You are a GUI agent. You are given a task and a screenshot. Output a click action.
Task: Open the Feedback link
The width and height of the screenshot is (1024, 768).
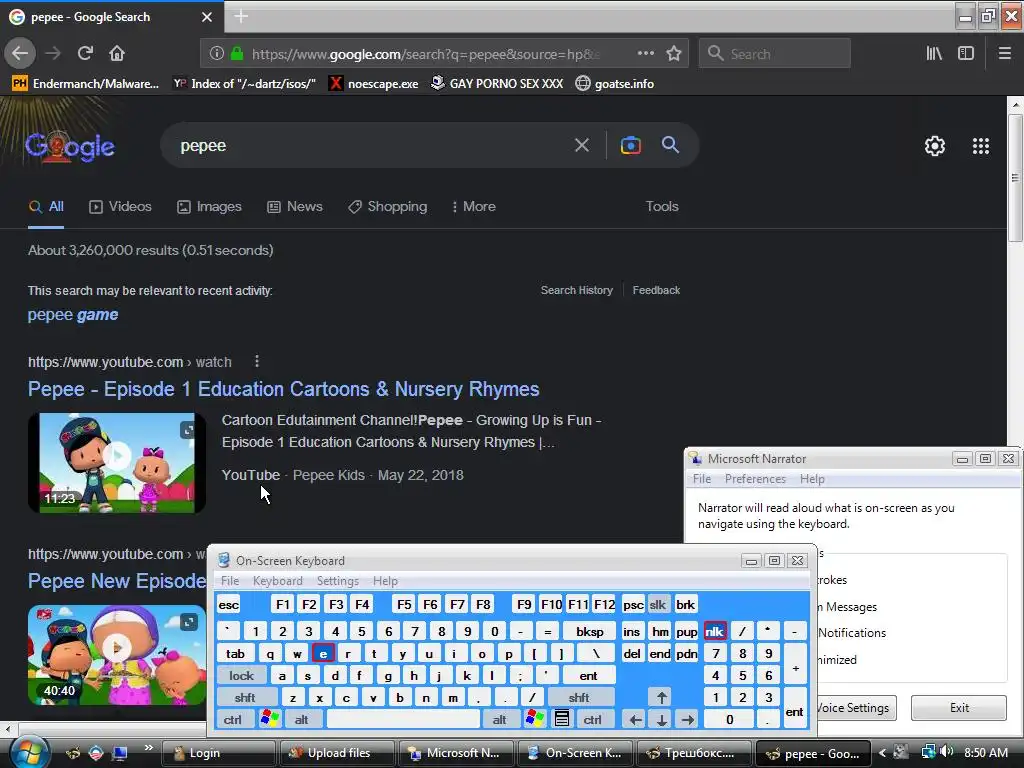[656, 290]
